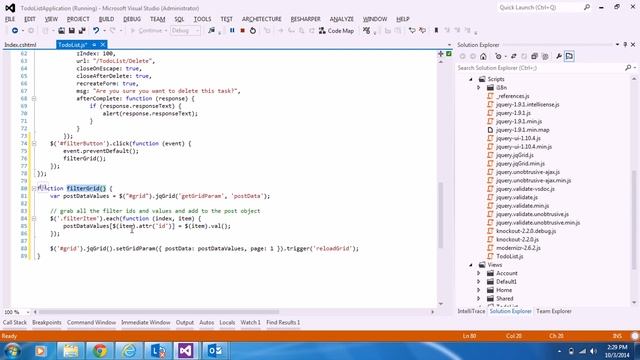Show the Output window tab
This screenshot has width=640, height=360.
tap(185, 322)
